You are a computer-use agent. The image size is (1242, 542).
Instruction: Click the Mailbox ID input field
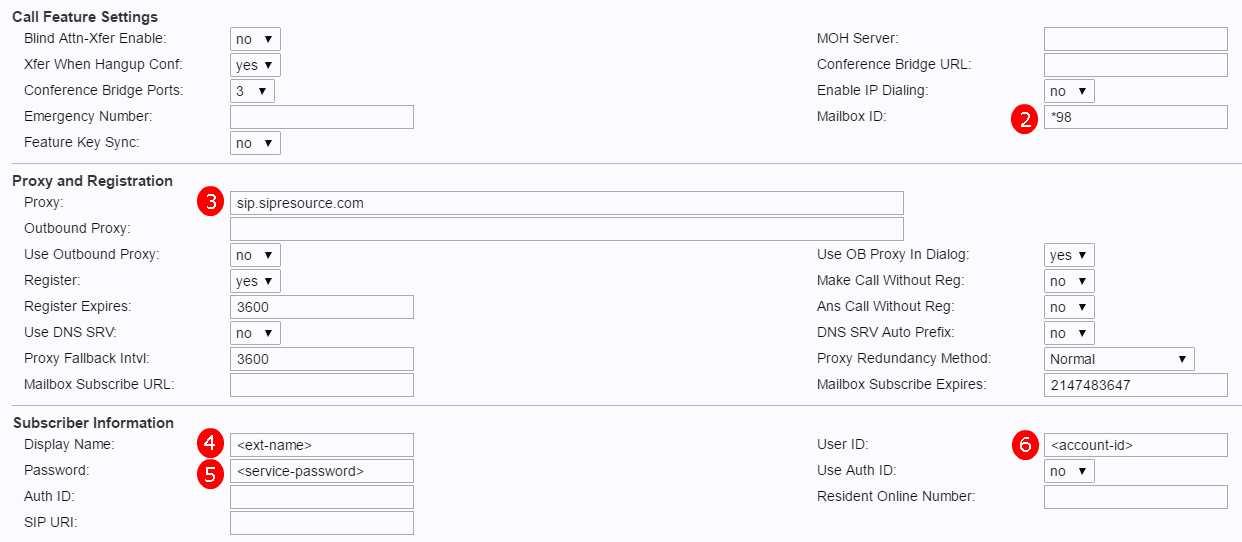1135,117
